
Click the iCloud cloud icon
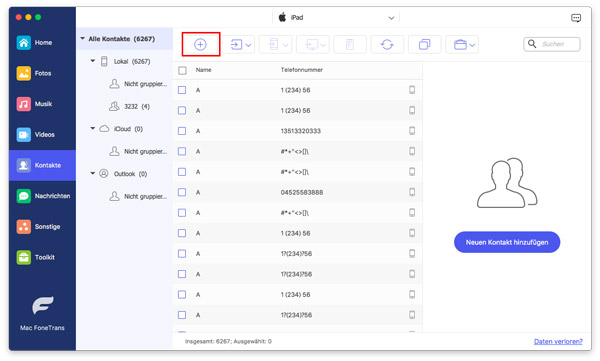point(104,129)
